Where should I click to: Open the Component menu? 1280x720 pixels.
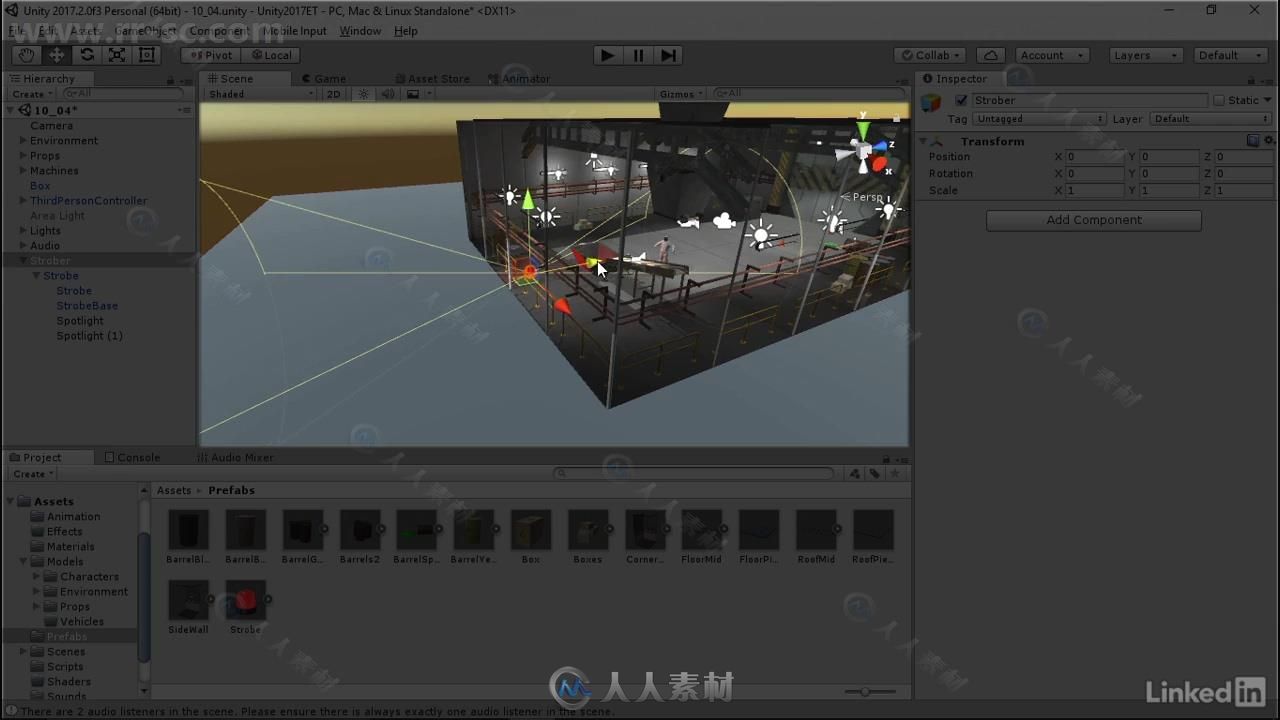click(219, 31)
